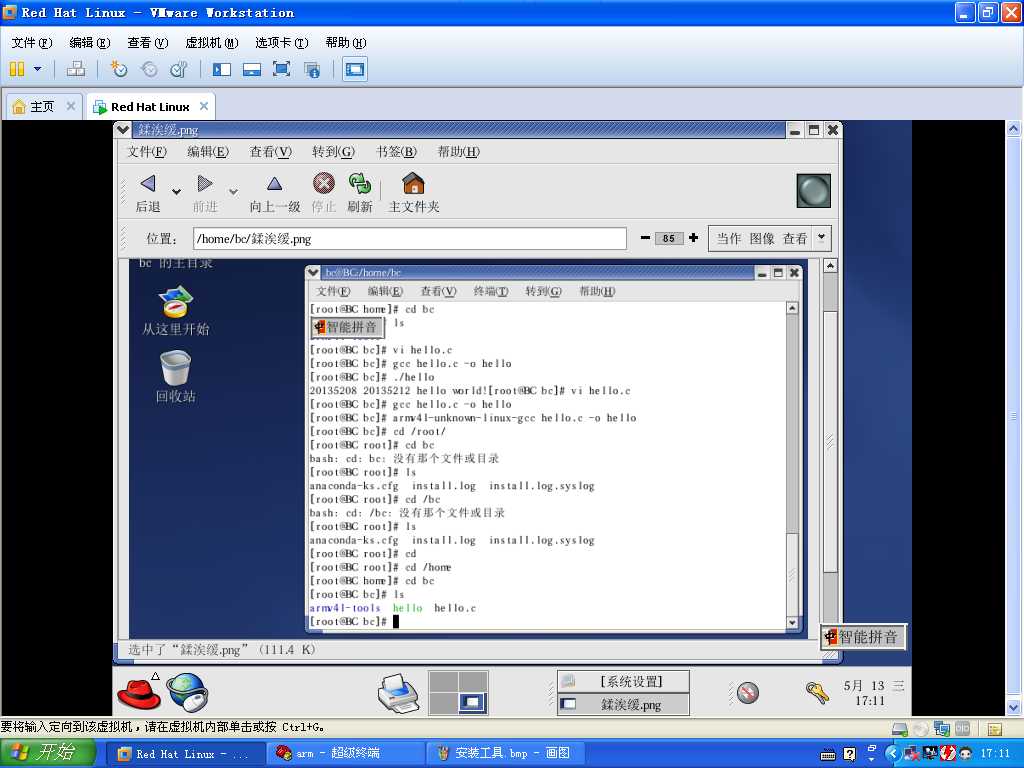Click the VMware status bar hard disk icon
The height and width of the screenshot is (768, 1024).
(x=900, y=728)
